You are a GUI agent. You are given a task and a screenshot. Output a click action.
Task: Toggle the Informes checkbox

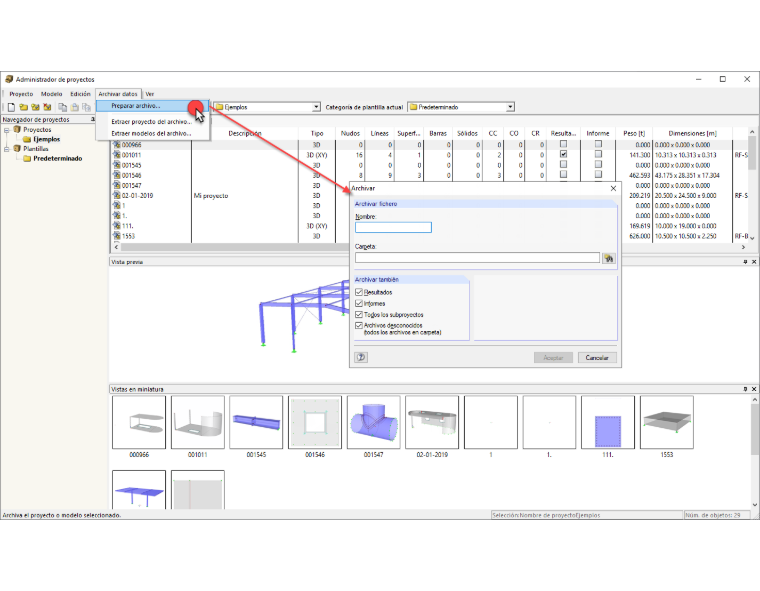tap(359, 303)
